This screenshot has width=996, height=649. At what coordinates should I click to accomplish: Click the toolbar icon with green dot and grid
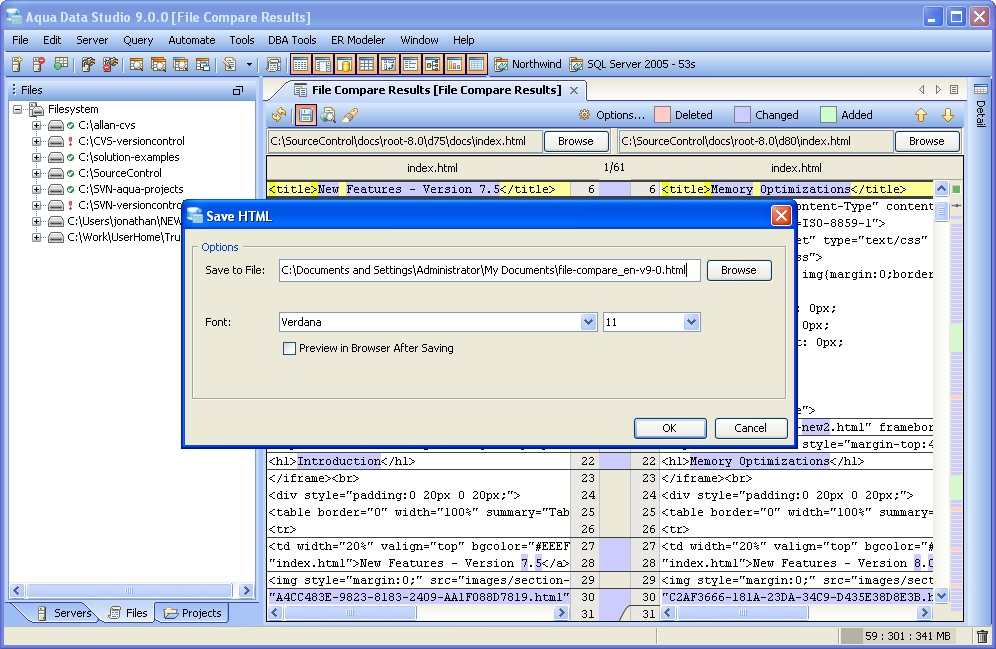61,64
